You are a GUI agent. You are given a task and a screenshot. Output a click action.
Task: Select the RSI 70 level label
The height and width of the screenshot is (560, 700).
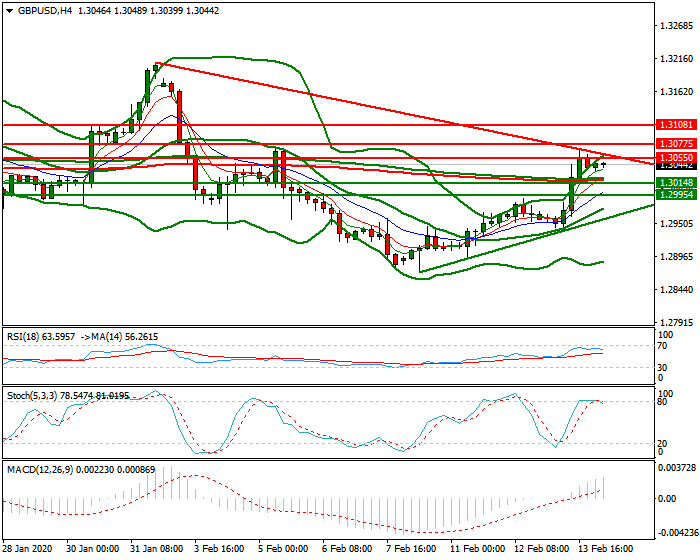pos(662,346)
